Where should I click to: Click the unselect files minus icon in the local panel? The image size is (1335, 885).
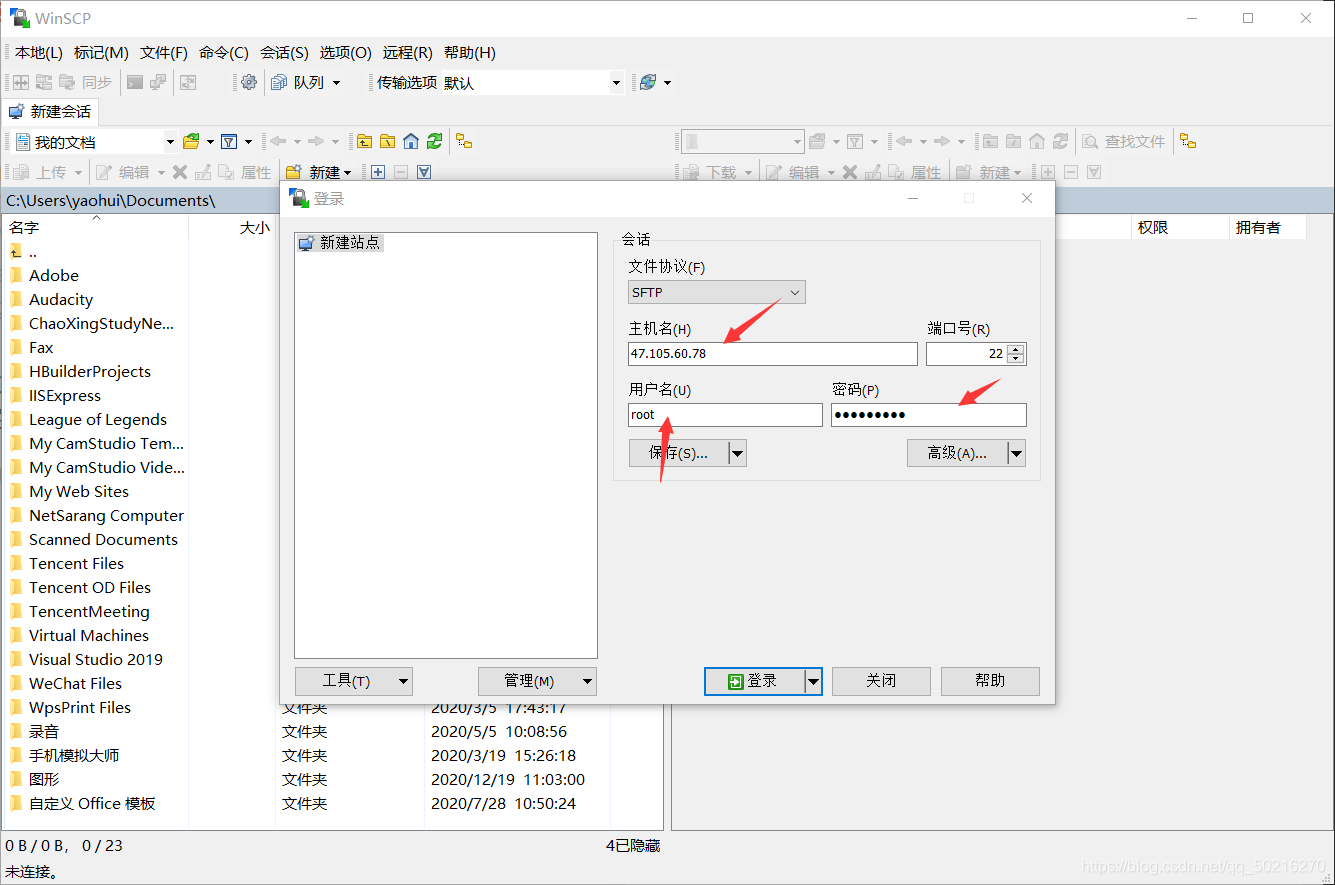pos(401,172)
